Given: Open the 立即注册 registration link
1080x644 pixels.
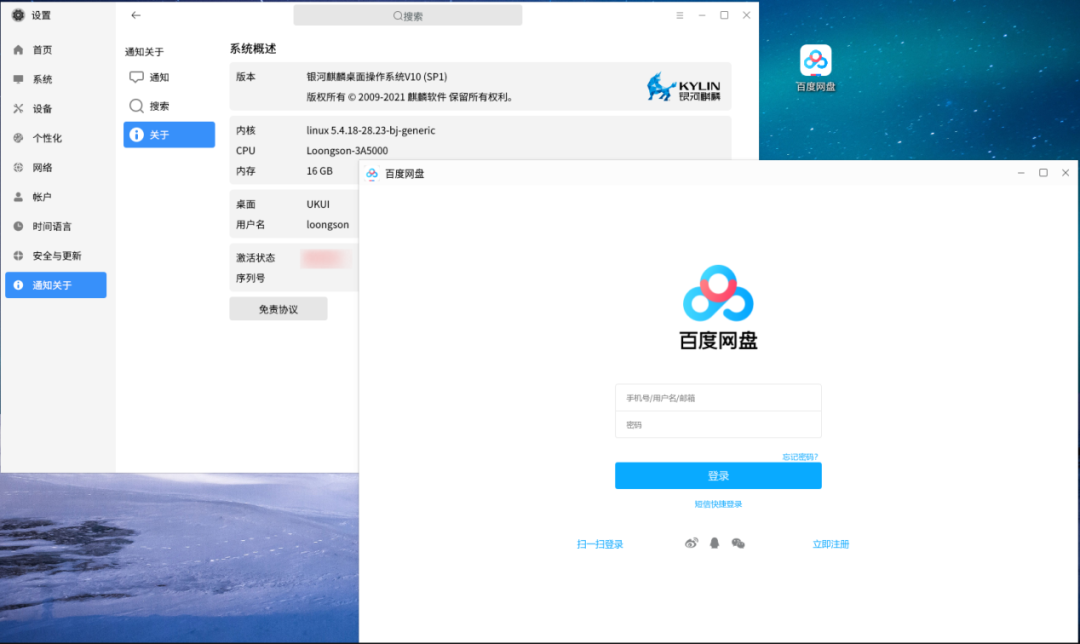Looking at the screenshot, I should [x=831, y=543].
